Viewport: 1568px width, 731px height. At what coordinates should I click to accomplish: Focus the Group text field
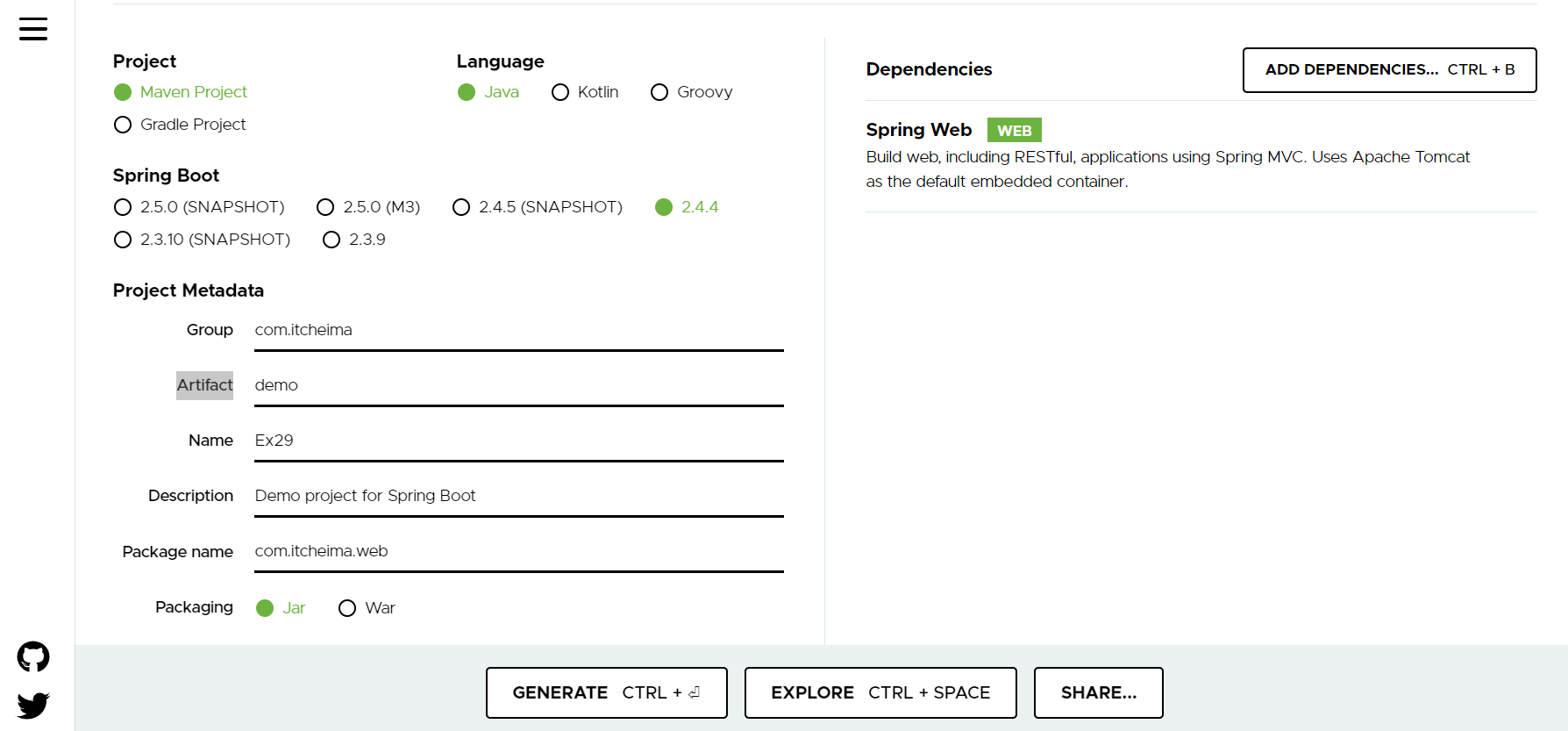518,331
